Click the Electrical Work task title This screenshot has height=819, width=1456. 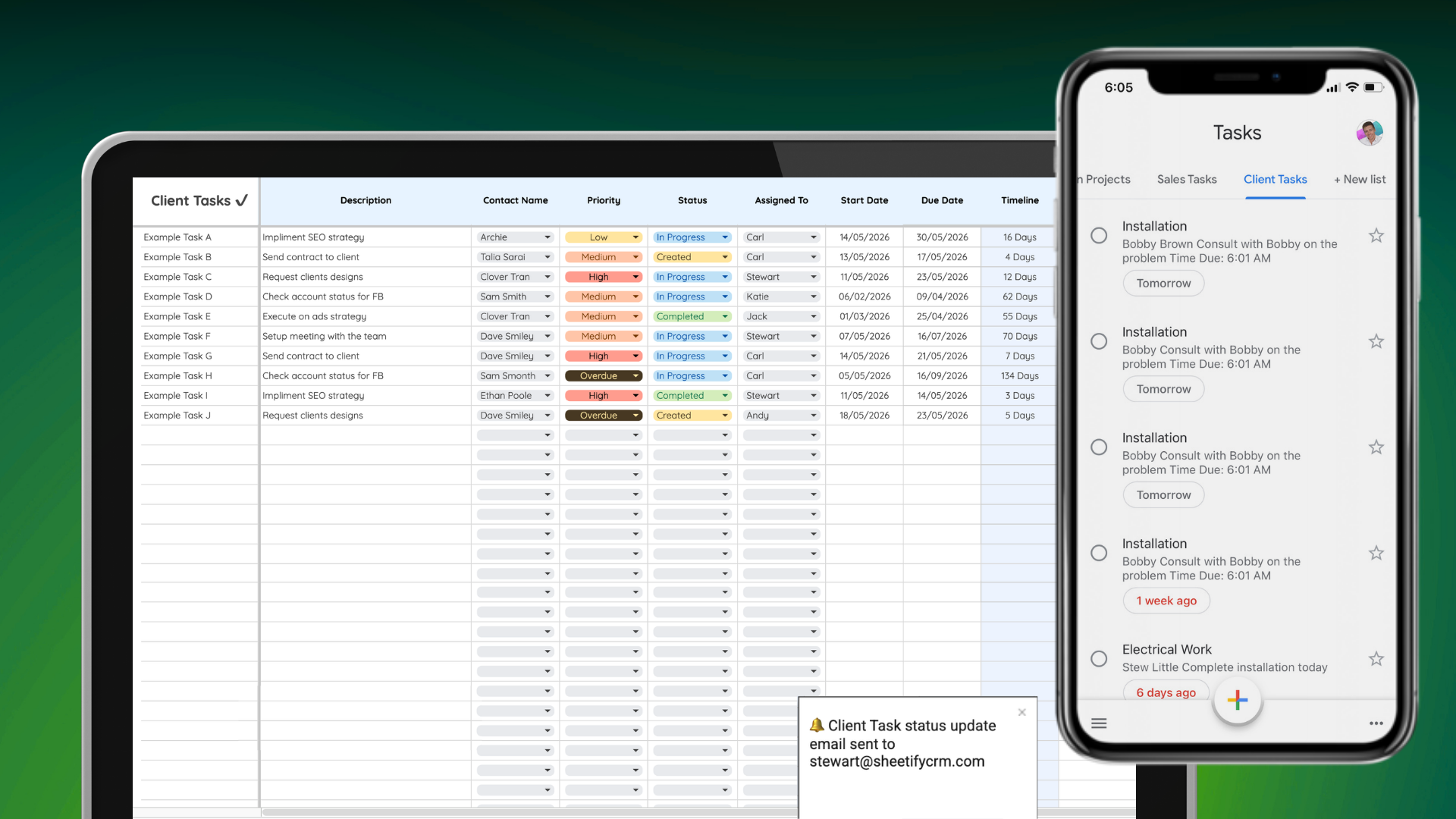click(1166, 650)
